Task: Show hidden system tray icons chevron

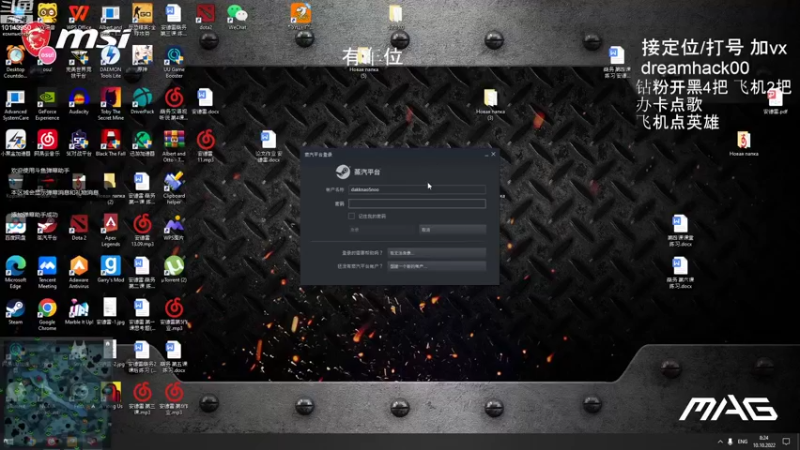Action: coord(720,441)
